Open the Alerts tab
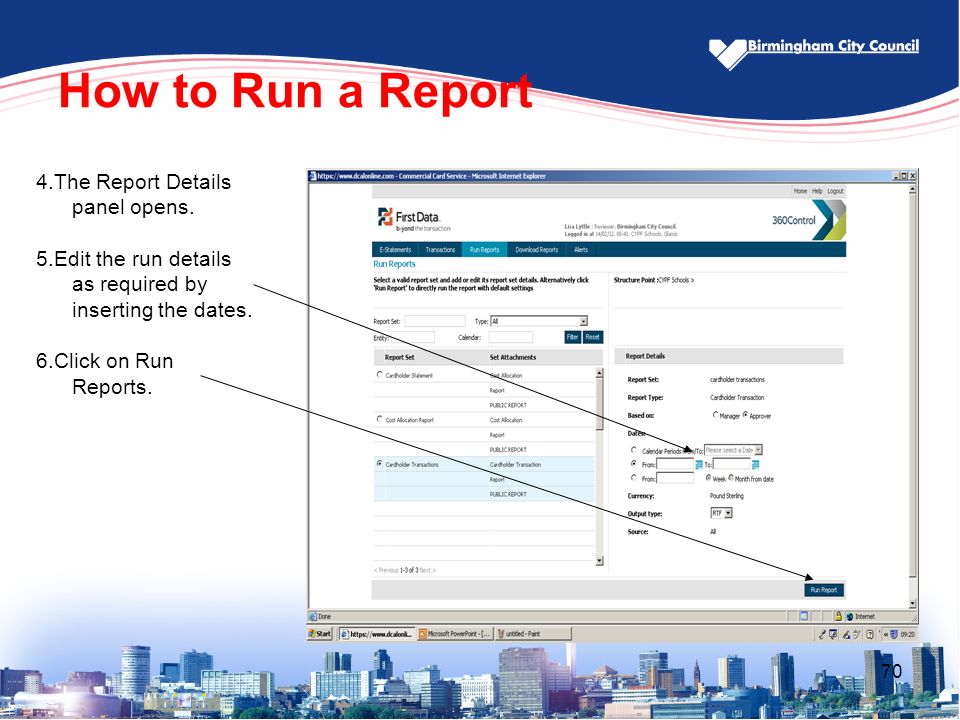 pos(581,250)
